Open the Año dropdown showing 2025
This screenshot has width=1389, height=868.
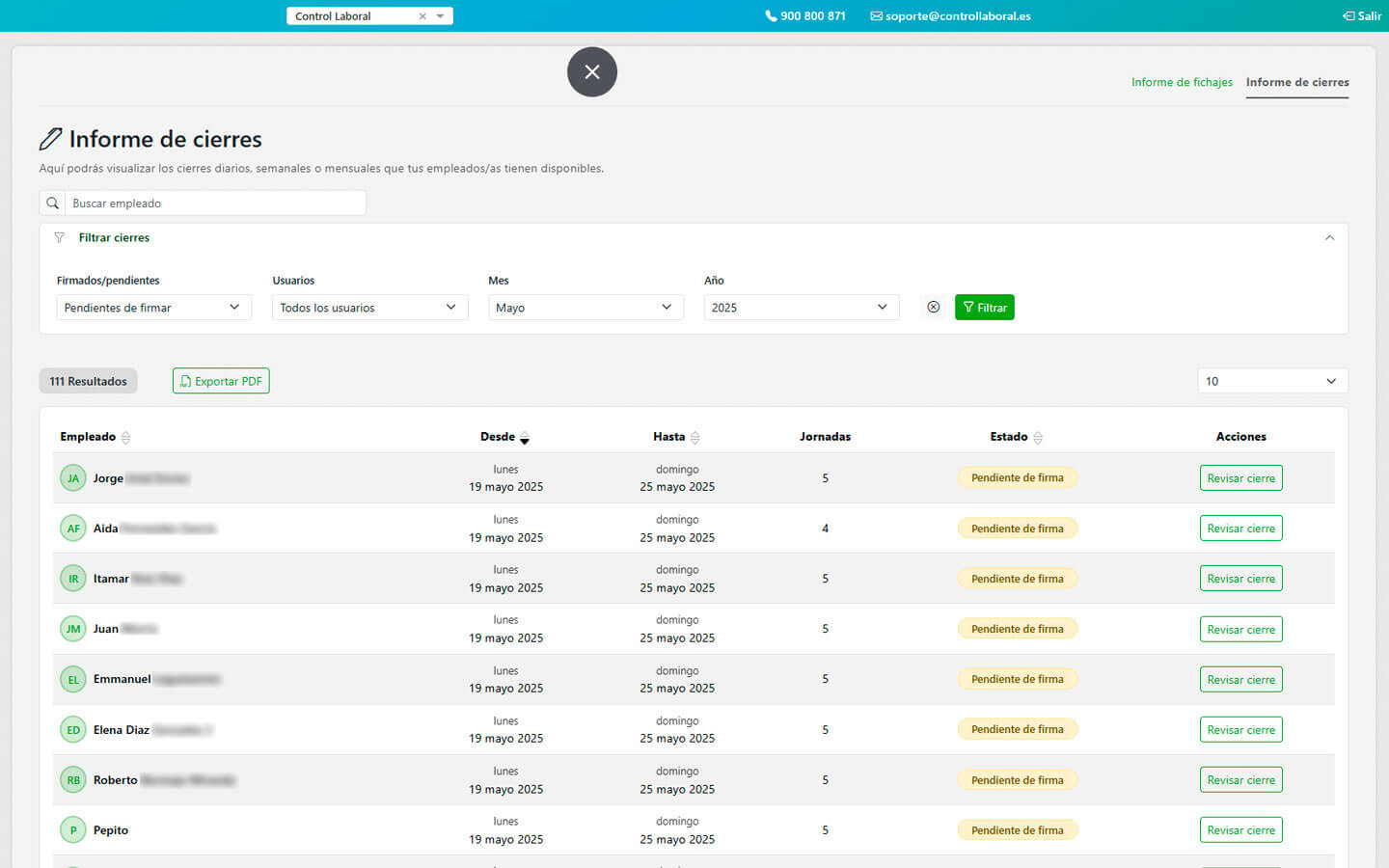point(802,308)
